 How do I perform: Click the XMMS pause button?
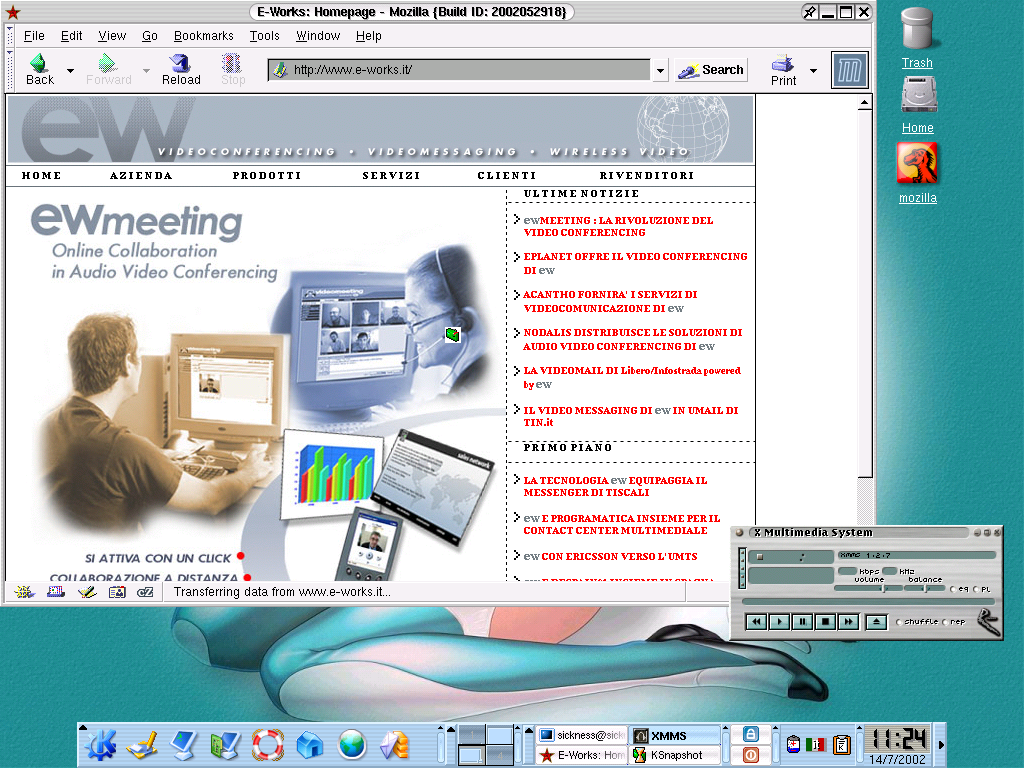click(802, 622)
